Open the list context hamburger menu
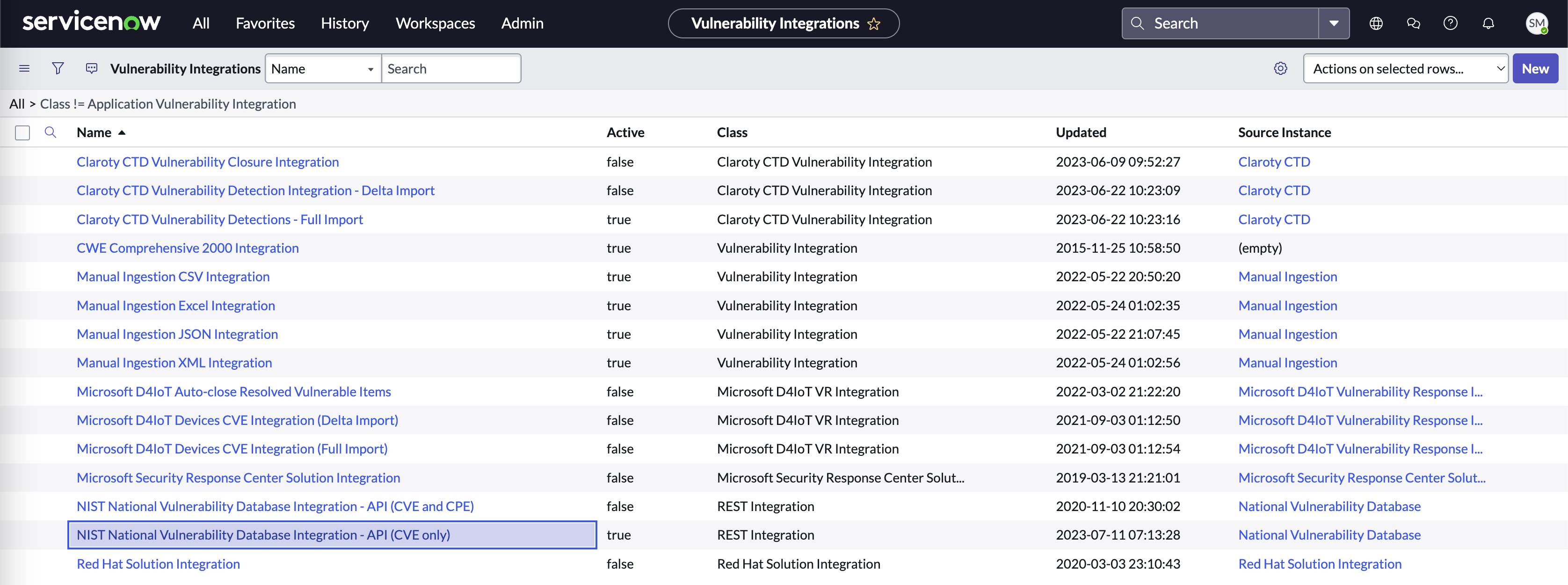This screenshot has width=1568, height=585. pos(24,68)
